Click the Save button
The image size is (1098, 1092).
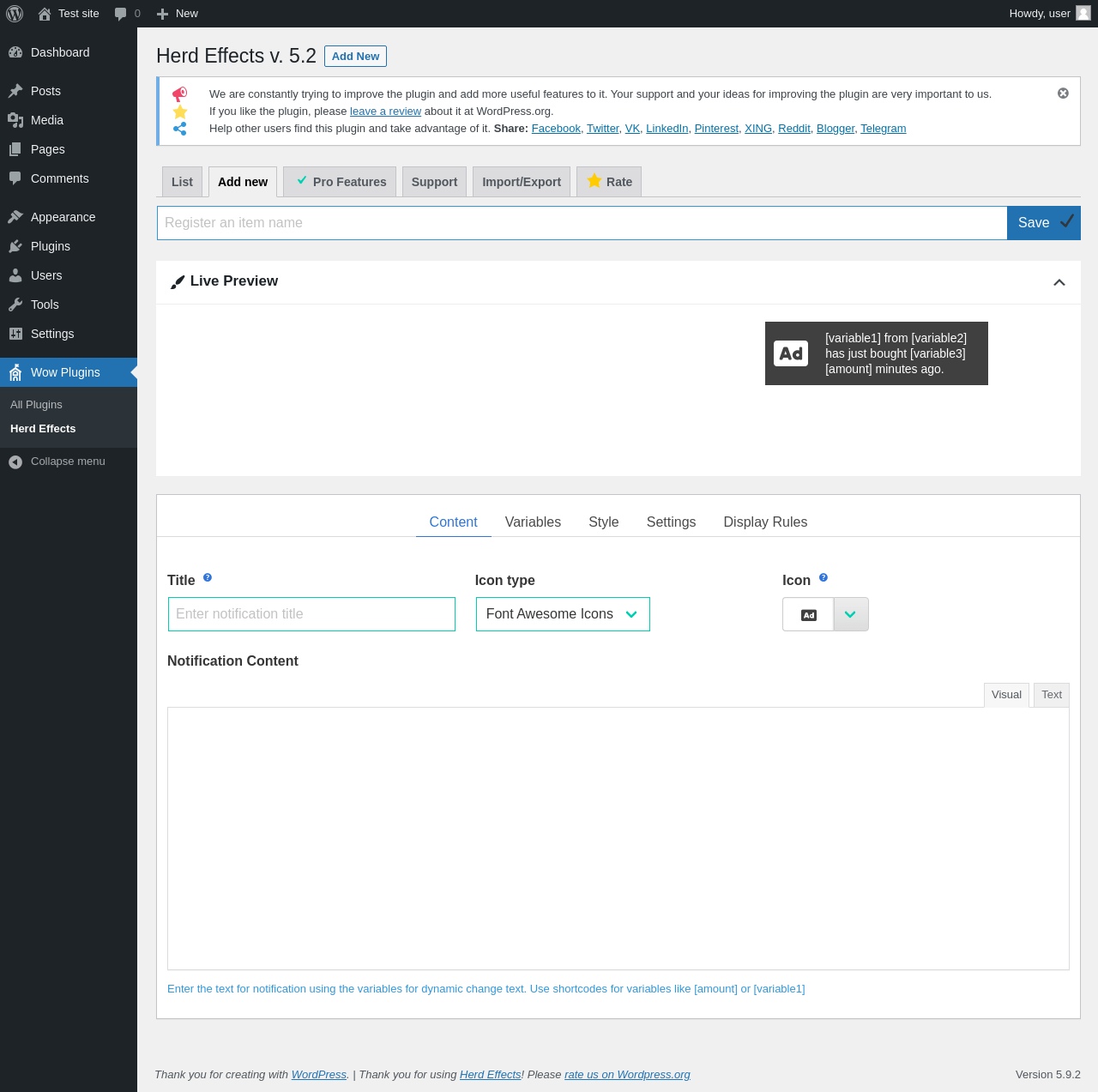pyautogui.click(x=1044, y=223)
